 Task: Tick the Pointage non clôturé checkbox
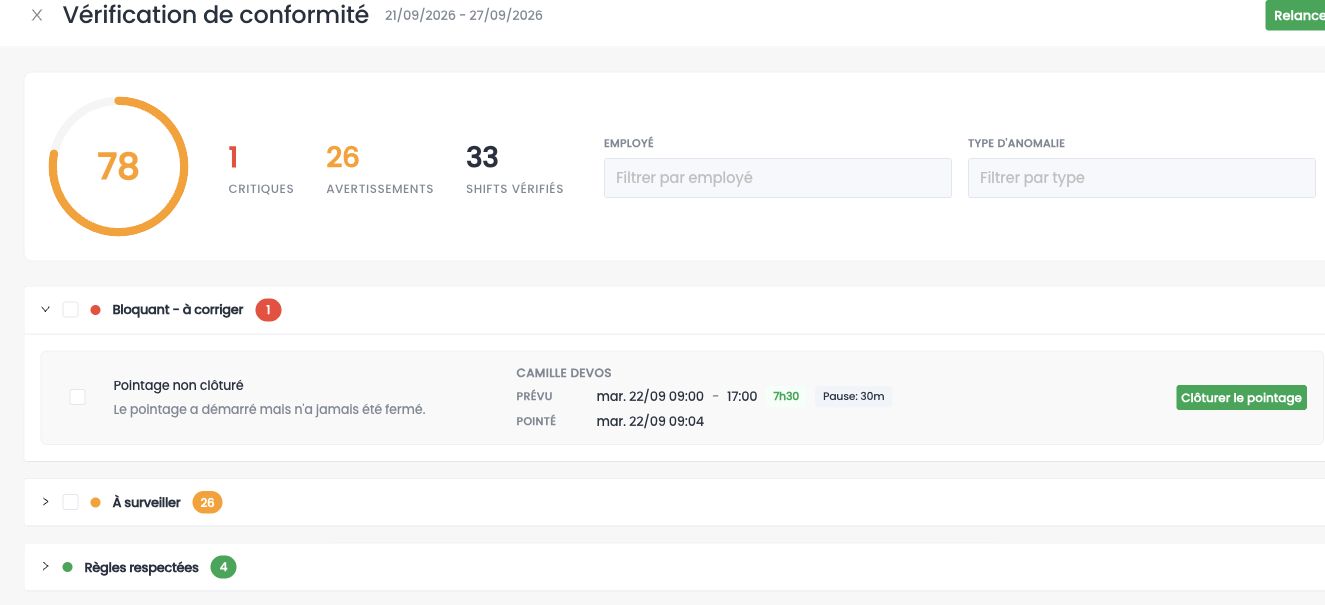coord(77,397)
